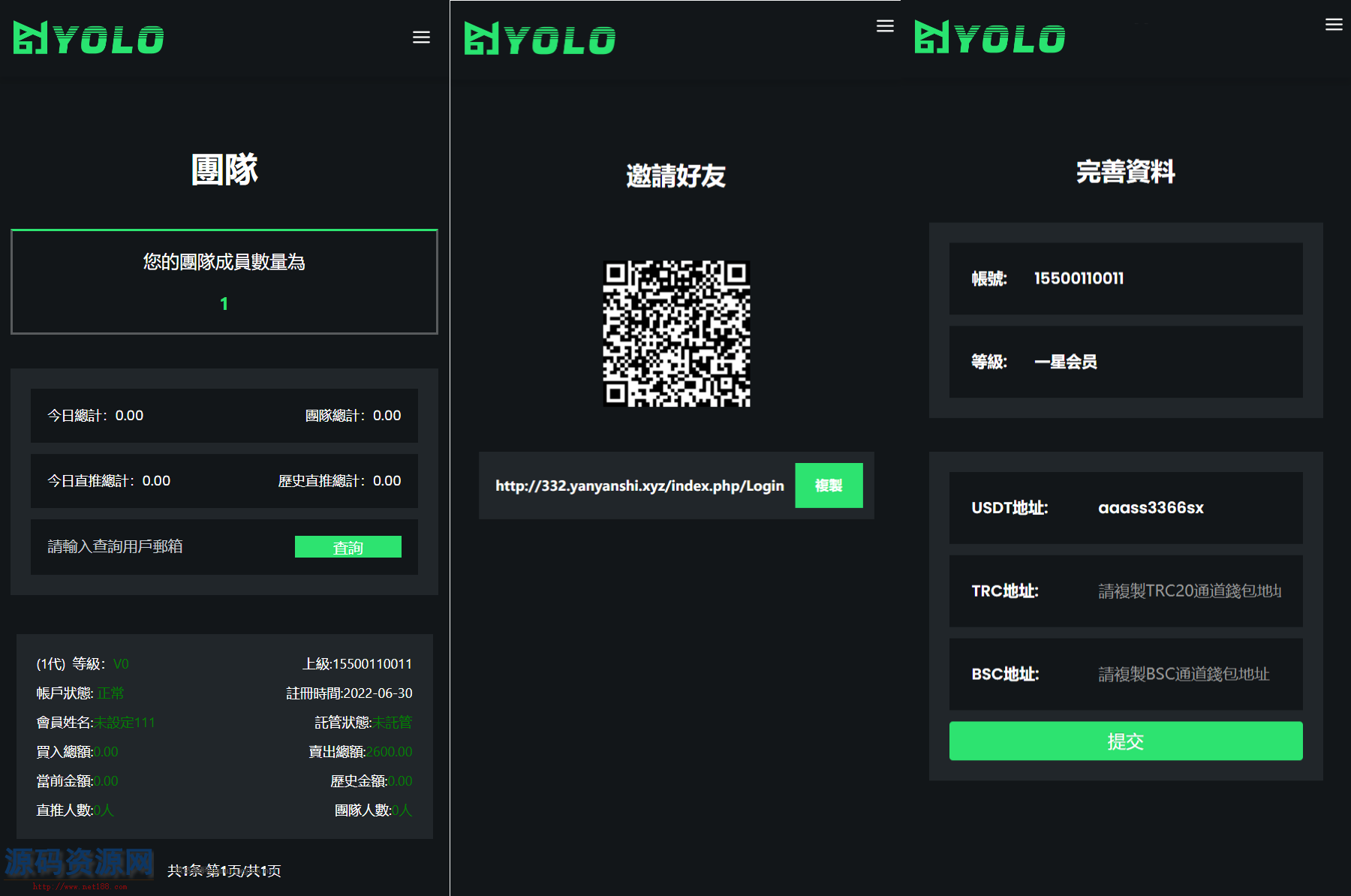1351x896 pixels.
Task: Open the hamburger menu on the 邀請好友 page
Action: 885,26
